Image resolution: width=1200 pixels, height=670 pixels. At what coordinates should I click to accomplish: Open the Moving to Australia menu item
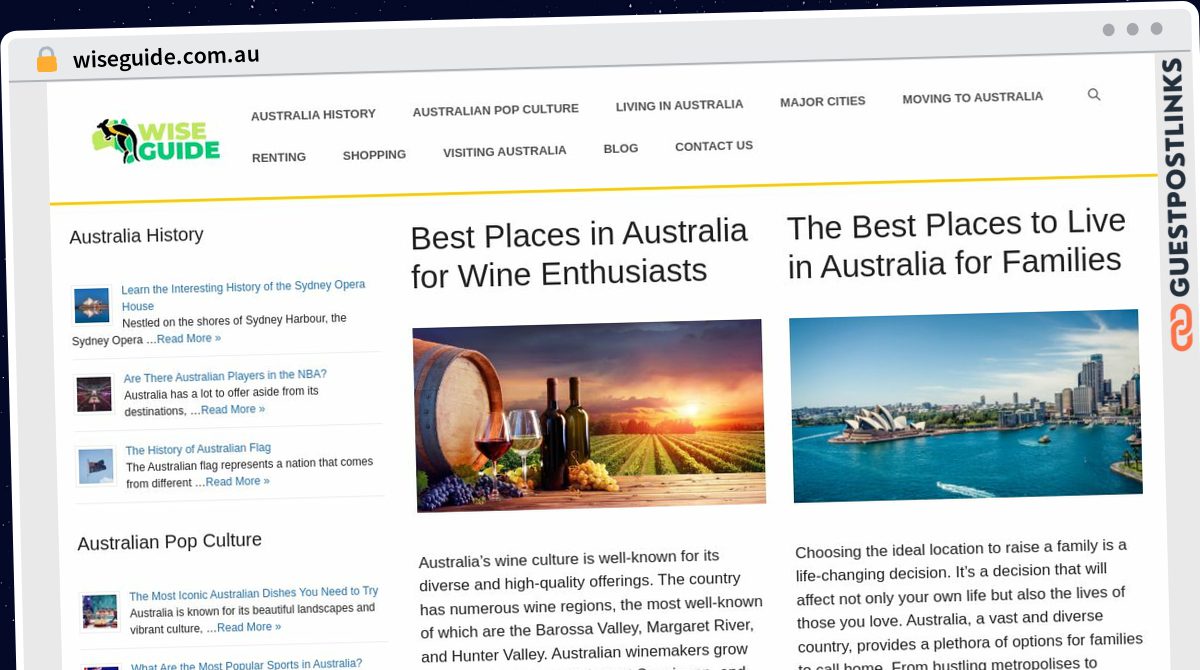972,98
